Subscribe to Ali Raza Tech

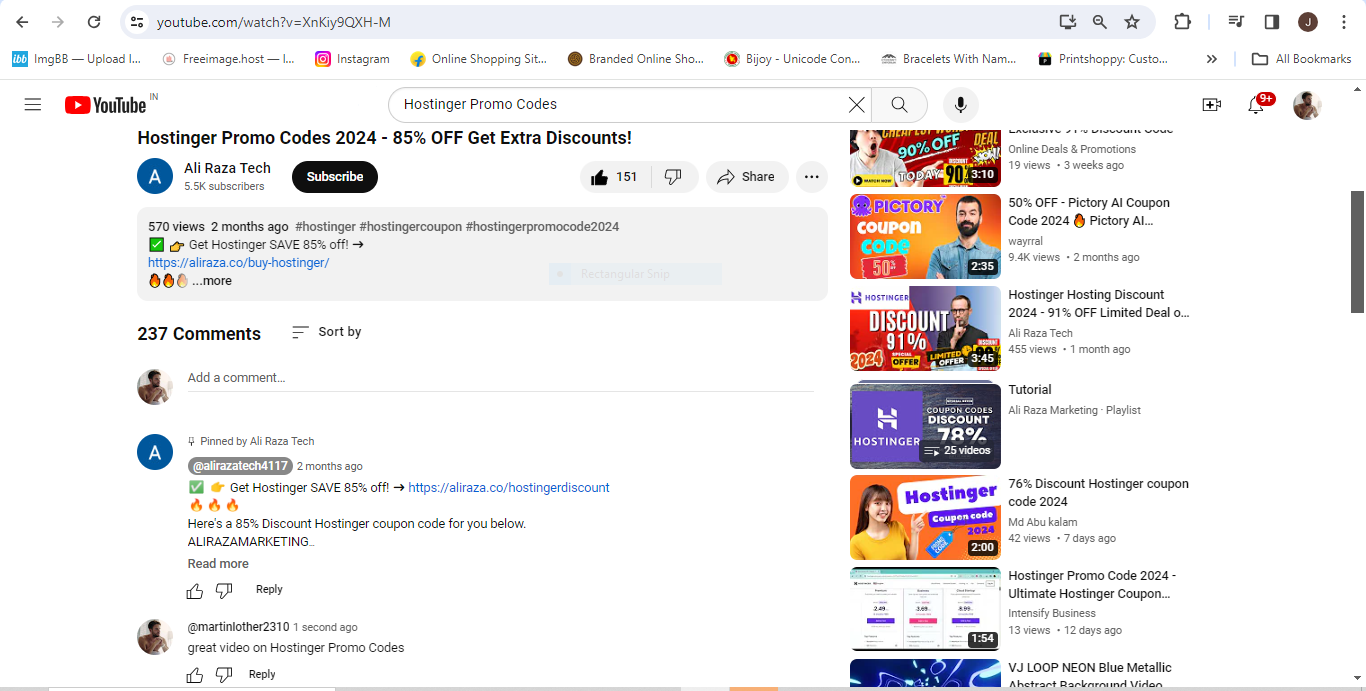coord(335,177)
